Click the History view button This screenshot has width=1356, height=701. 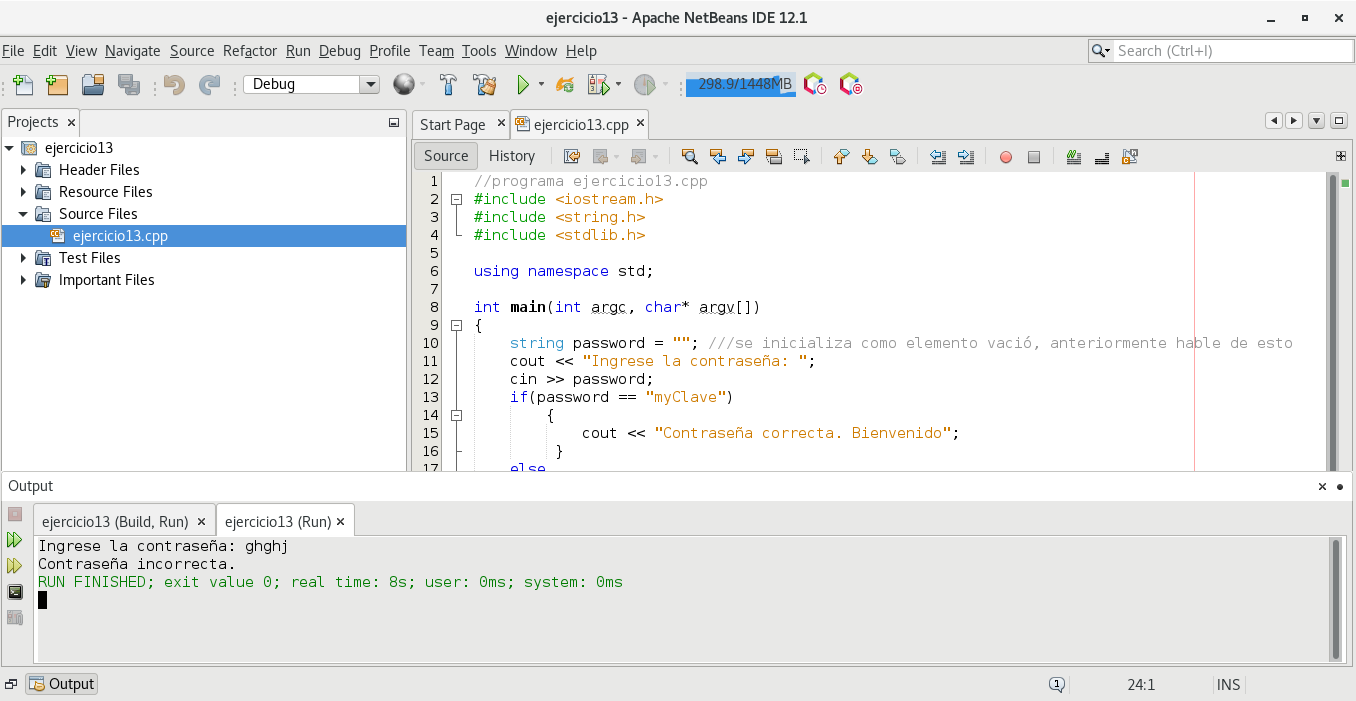pos(511,156)
